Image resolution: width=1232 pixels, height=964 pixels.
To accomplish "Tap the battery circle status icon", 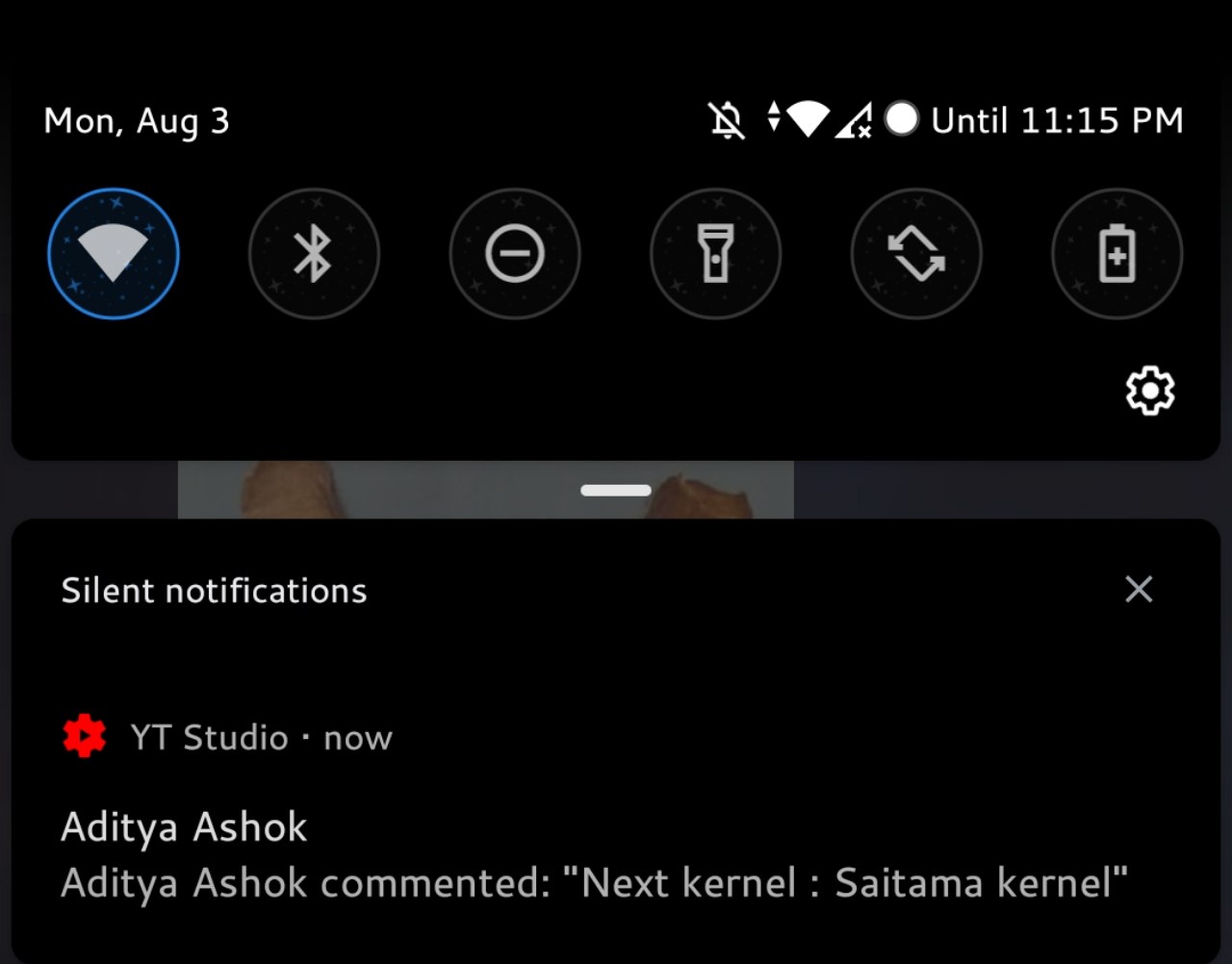I will 902,119.
